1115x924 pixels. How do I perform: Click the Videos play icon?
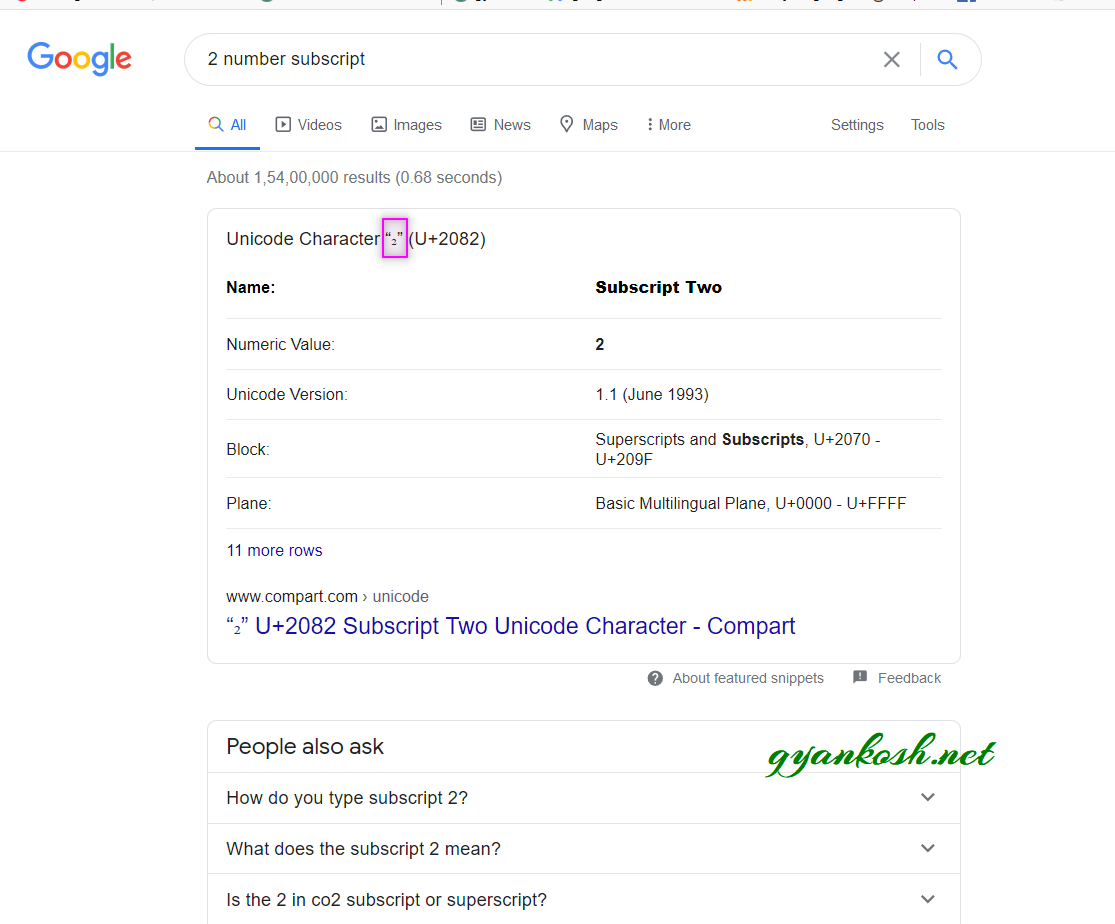pos(283,124)
